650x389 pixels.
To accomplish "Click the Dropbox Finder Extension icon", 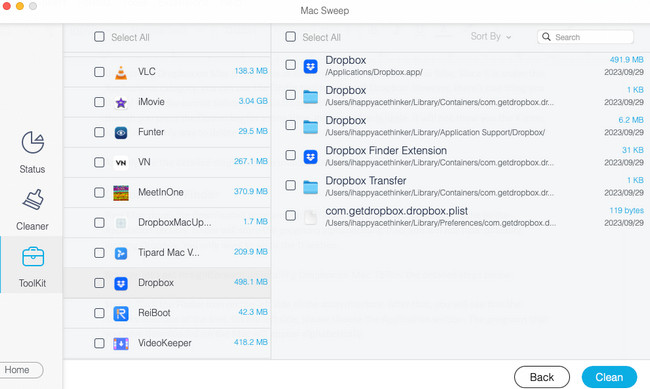I will (310, 156).
